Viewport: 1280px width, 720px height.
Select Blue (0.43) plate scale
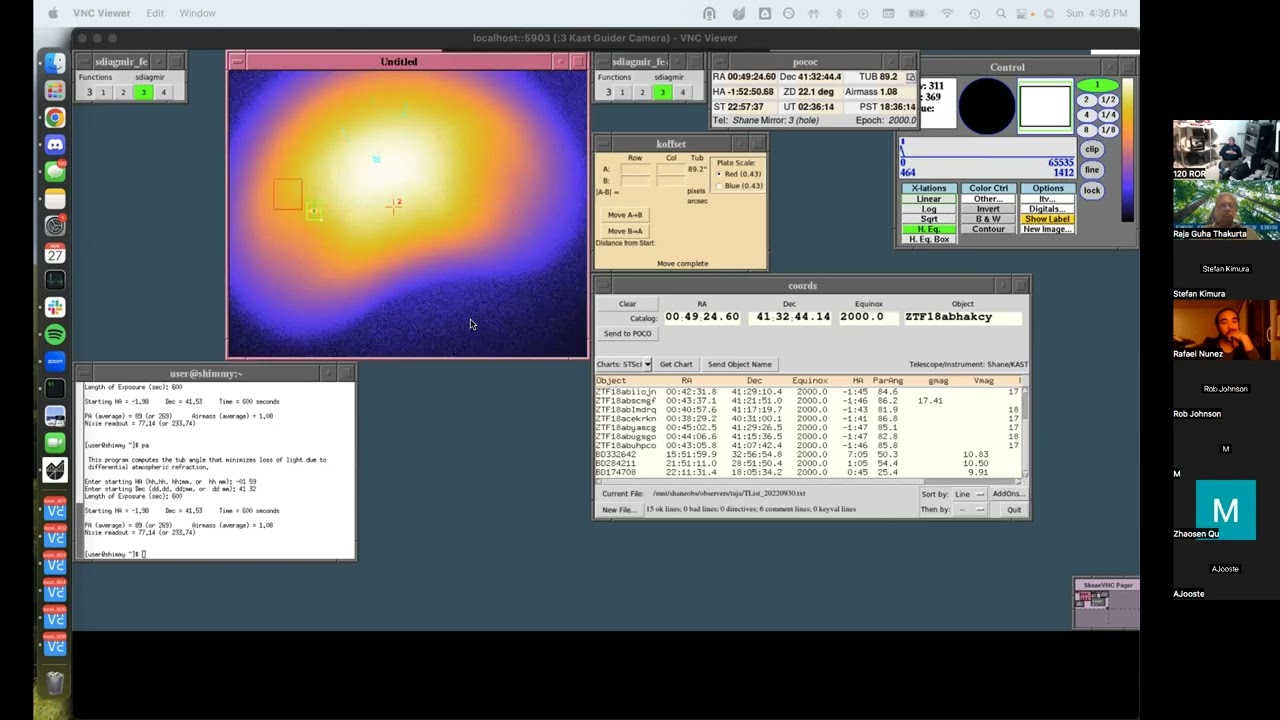(739, 186)
